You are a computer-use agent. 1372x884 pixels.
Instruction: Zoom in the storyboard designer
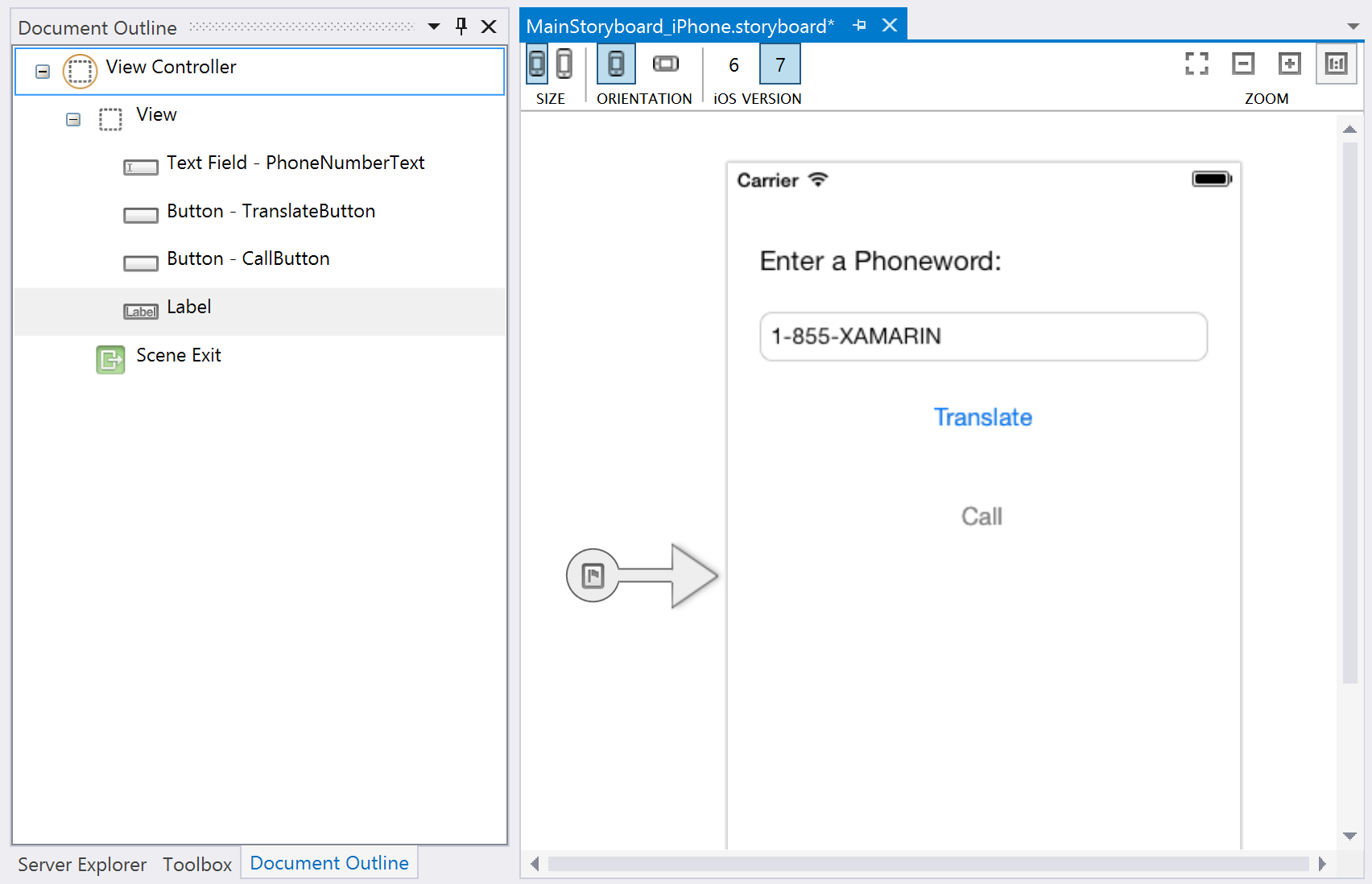[1289, 64]
